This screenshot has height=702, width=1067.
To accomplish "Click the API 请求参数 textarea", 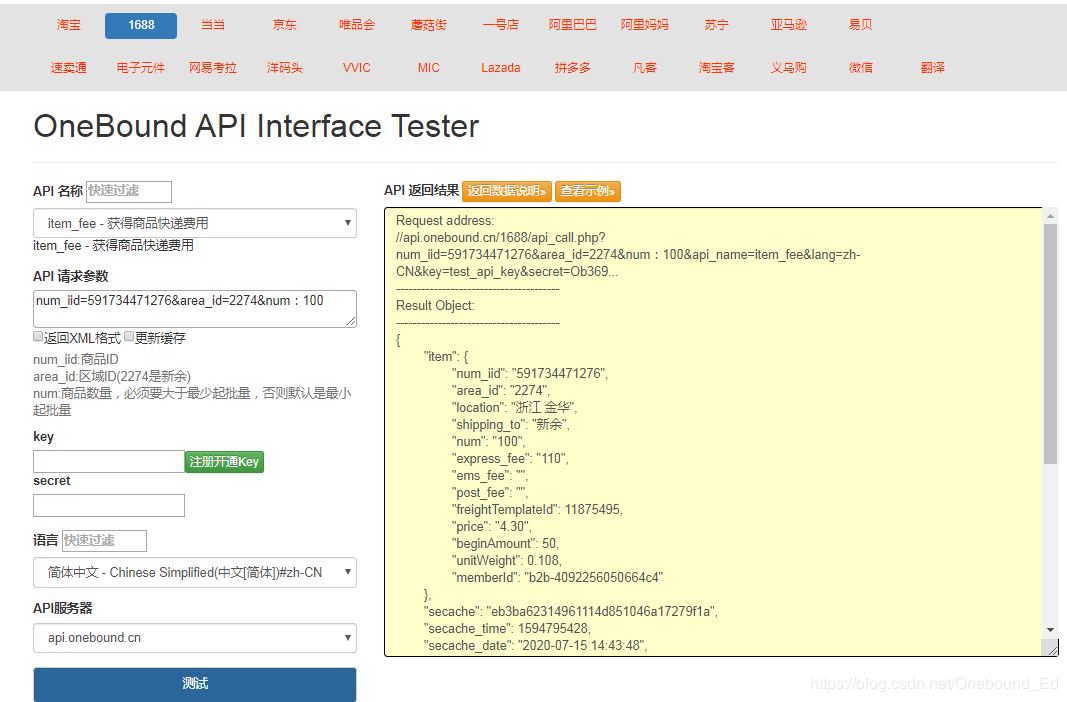I will click(195, 308).
